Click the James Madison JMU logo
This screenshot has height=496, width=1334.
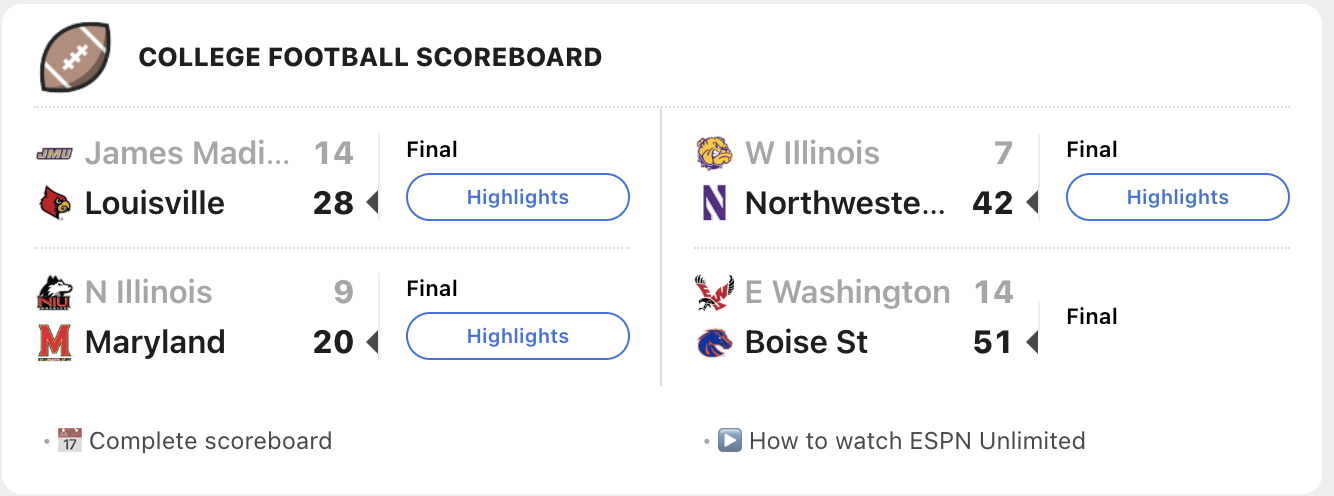[54, 154]
